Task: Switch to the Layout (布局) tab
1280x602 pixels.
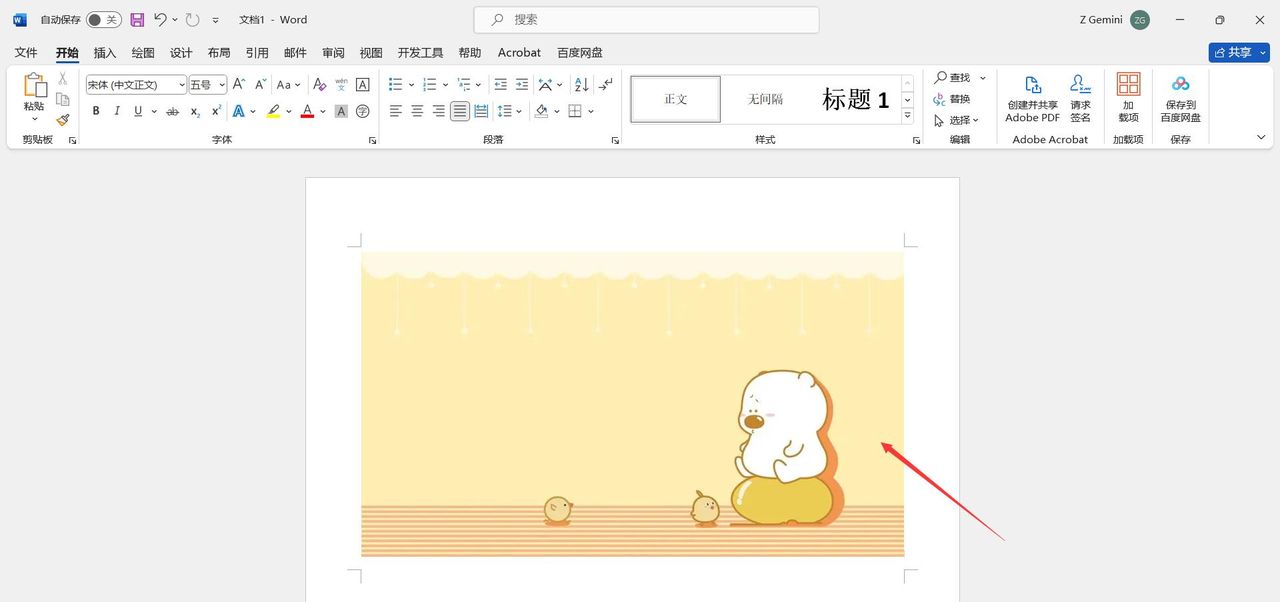Action: tap(219, 52)
